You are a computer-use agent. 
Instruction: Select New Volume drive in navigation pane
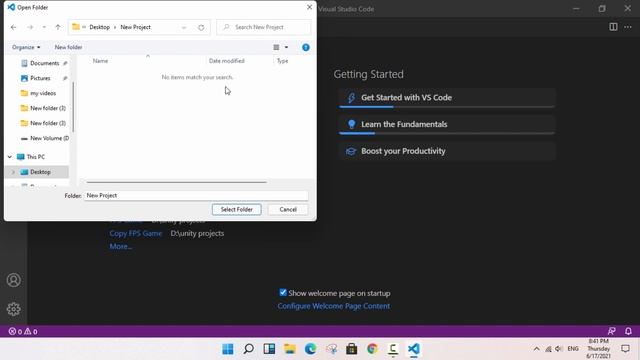coord(44,138)
